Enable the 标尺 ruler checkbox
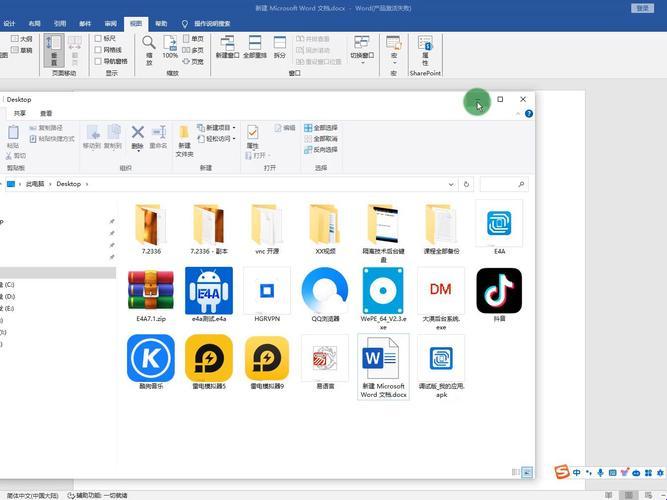 98,39
